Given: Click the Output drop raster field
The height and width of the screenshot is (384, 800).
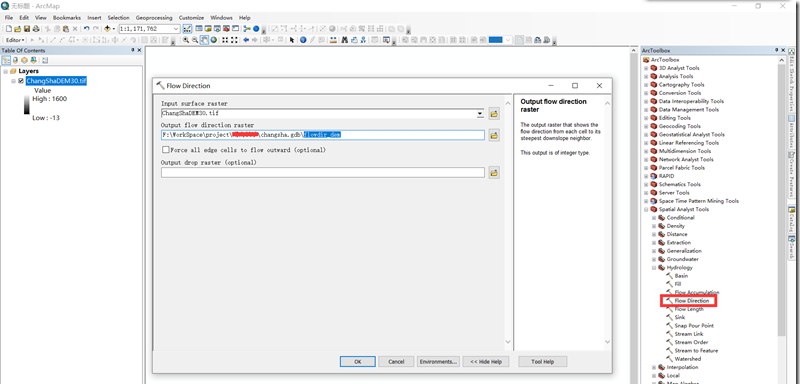Looking at the screenshot, I should [x=322, y=173].
